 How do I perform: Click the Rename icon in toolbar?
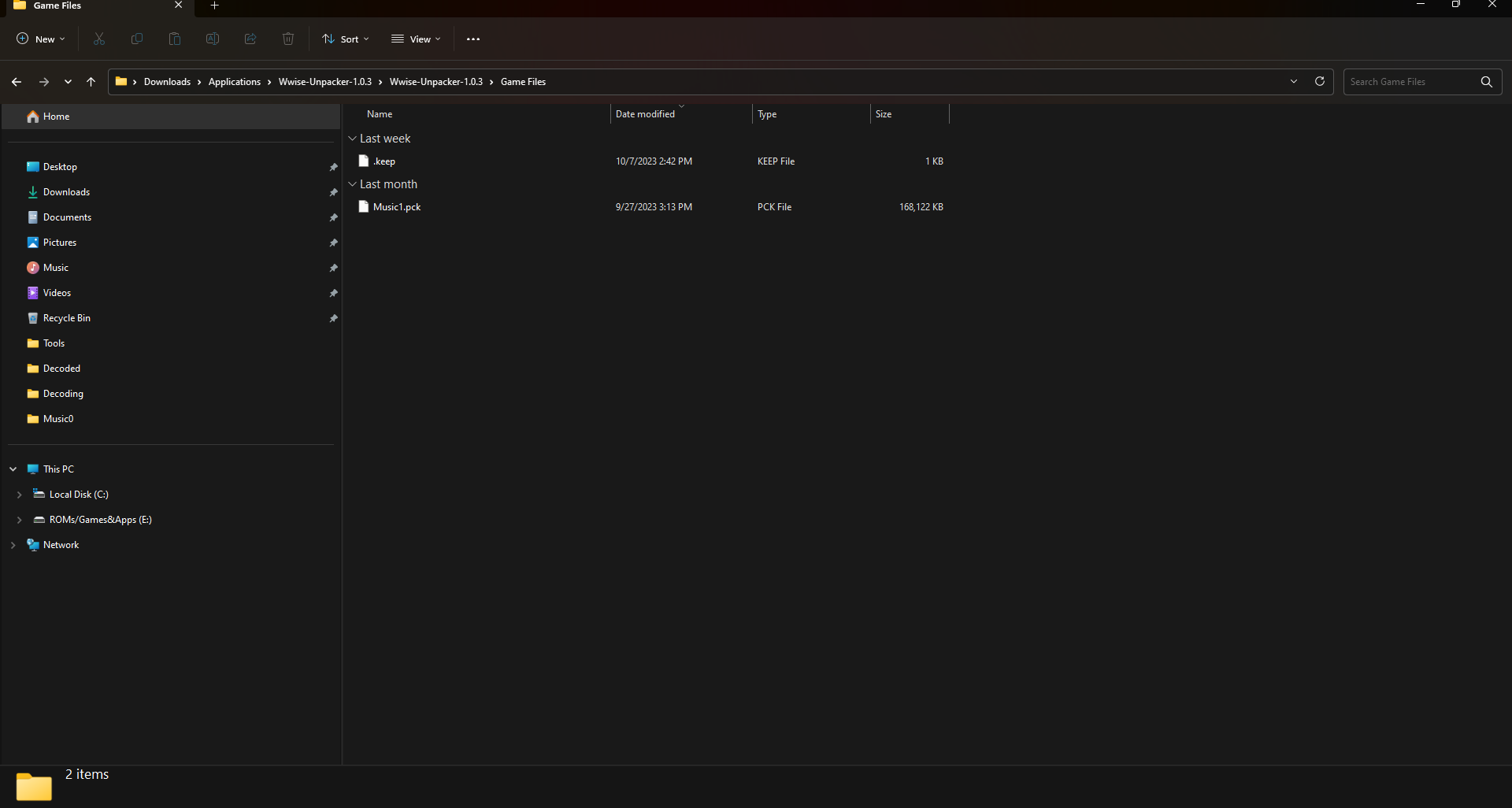click(213, 39)
